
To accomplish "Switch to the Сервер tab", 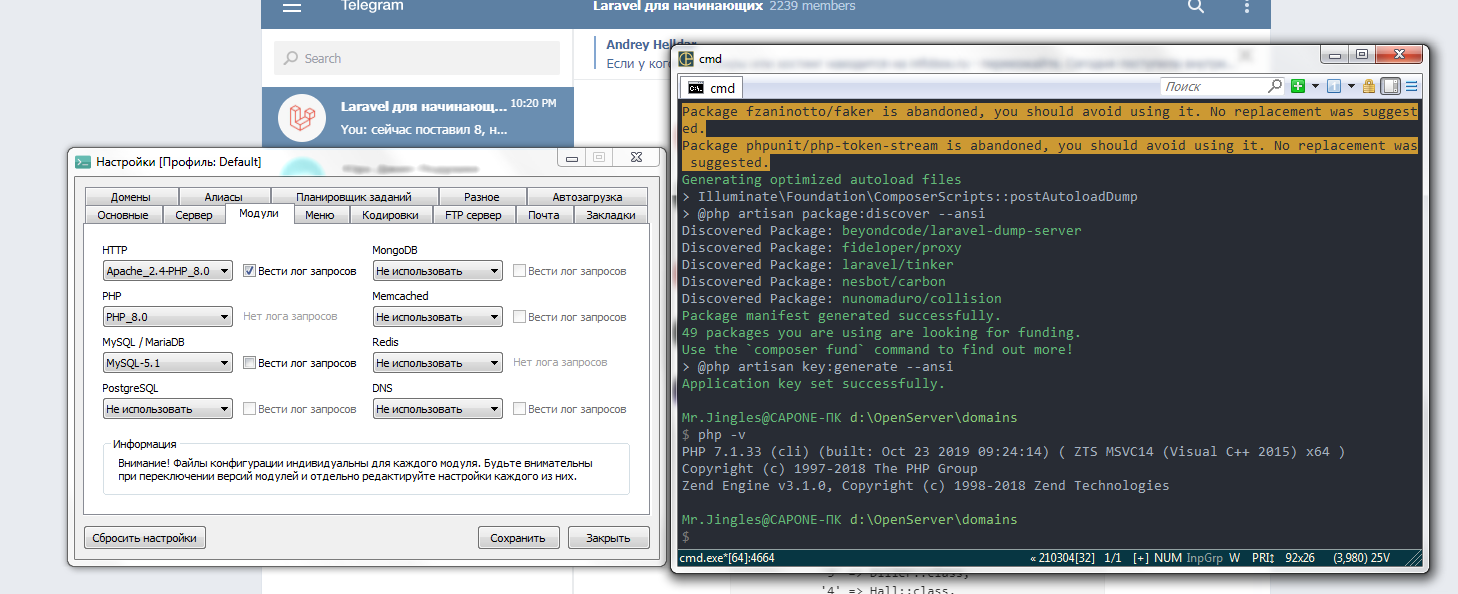I will coord(194,215).
